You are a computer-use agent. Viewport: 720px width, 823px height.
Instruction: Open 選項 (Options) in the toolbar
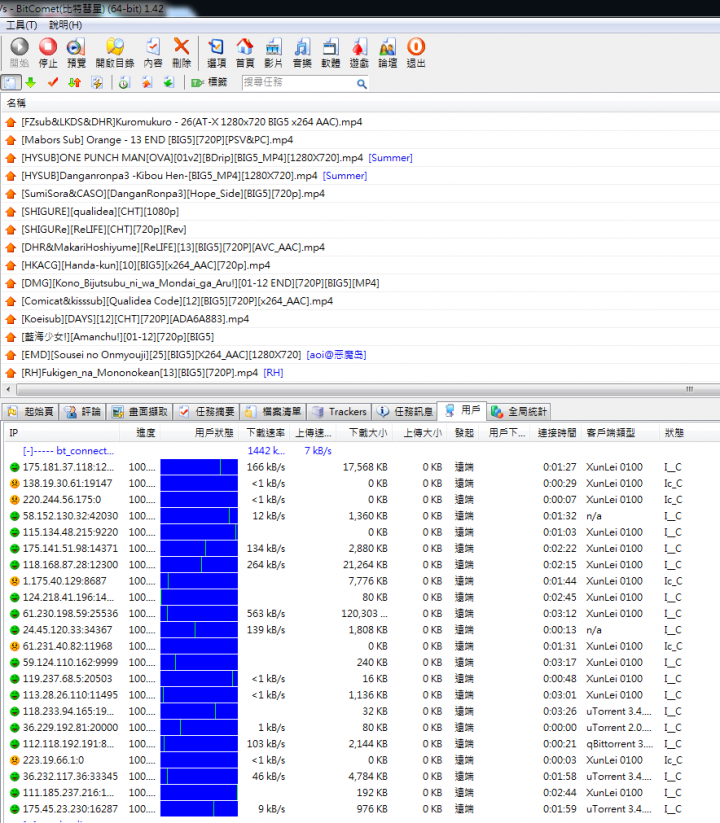coord(216,52)
